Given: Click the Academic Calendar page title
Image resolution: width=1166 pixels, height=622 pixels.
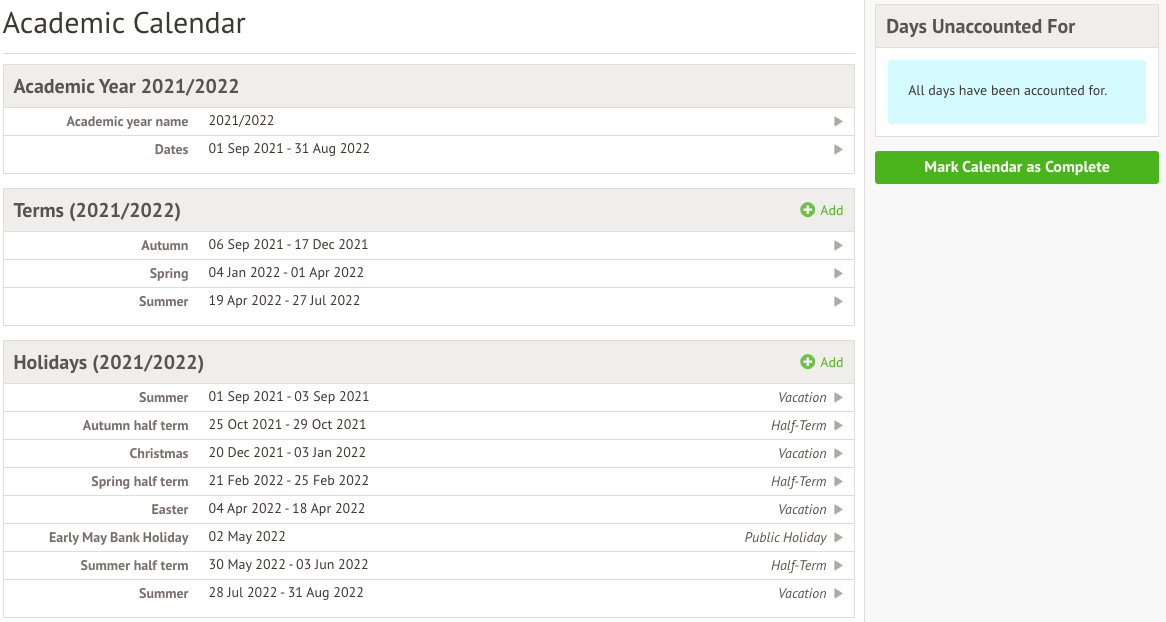Looking at the screenshot, I should point(125,23).
